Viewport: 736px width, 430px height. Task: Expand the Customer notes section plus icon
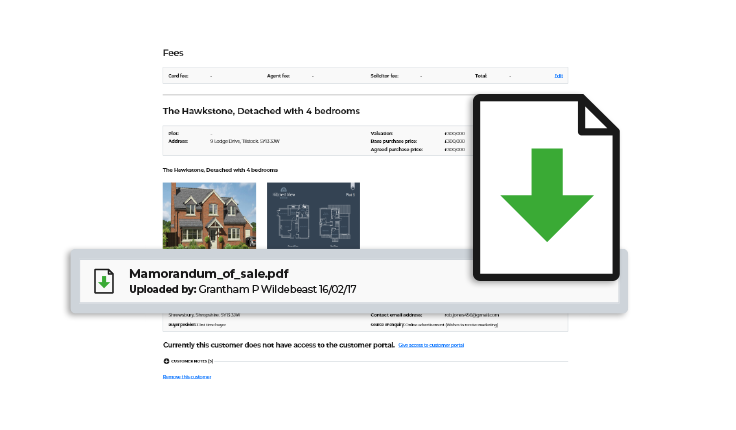coord(166,360)
